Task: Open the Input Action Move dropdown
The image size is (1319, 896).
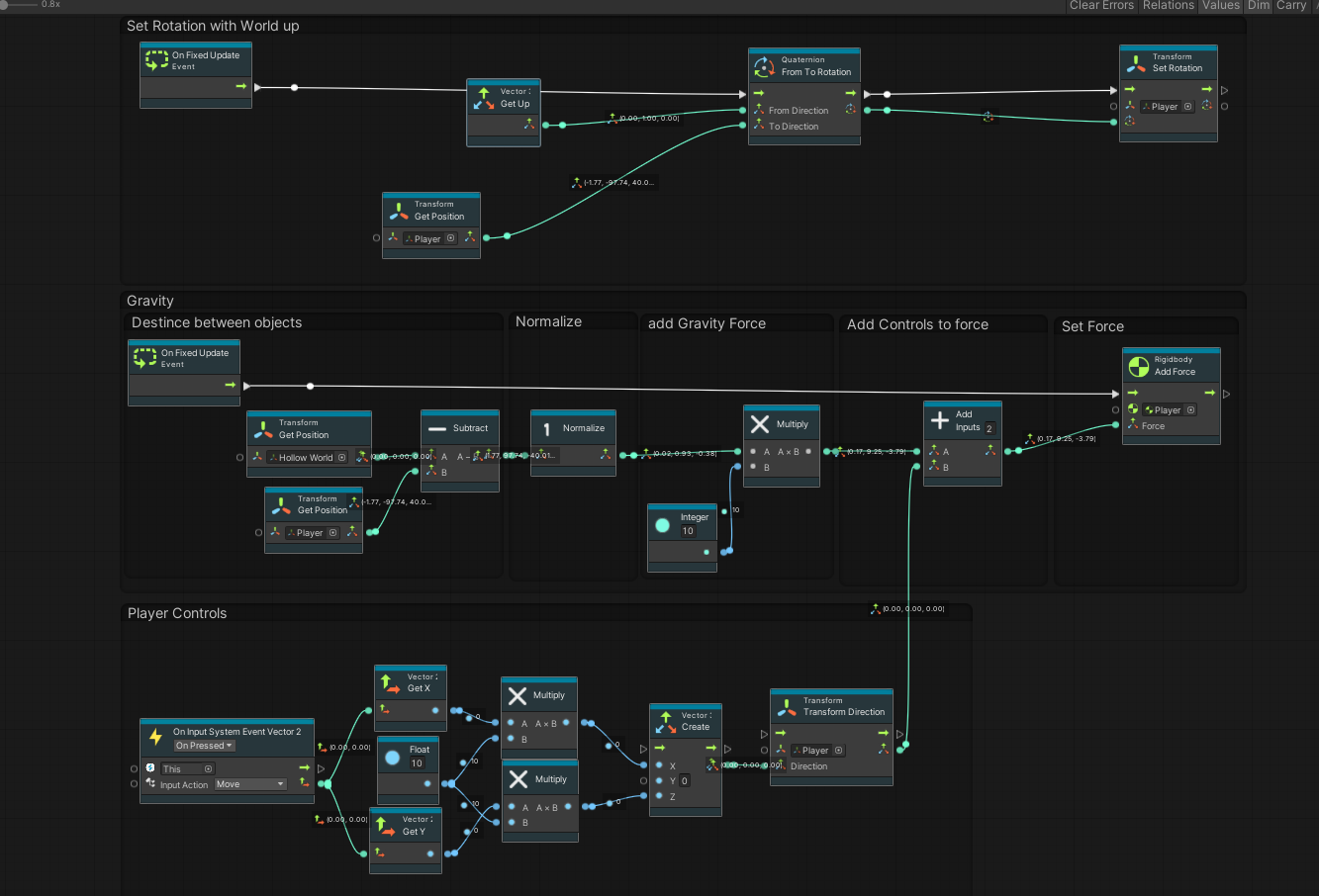Action: click(250, 784)
